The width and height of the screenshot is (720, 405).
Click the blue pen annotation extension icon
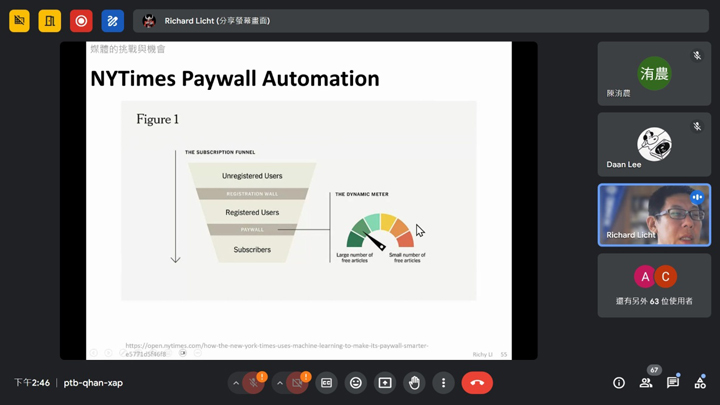[112, 21]
